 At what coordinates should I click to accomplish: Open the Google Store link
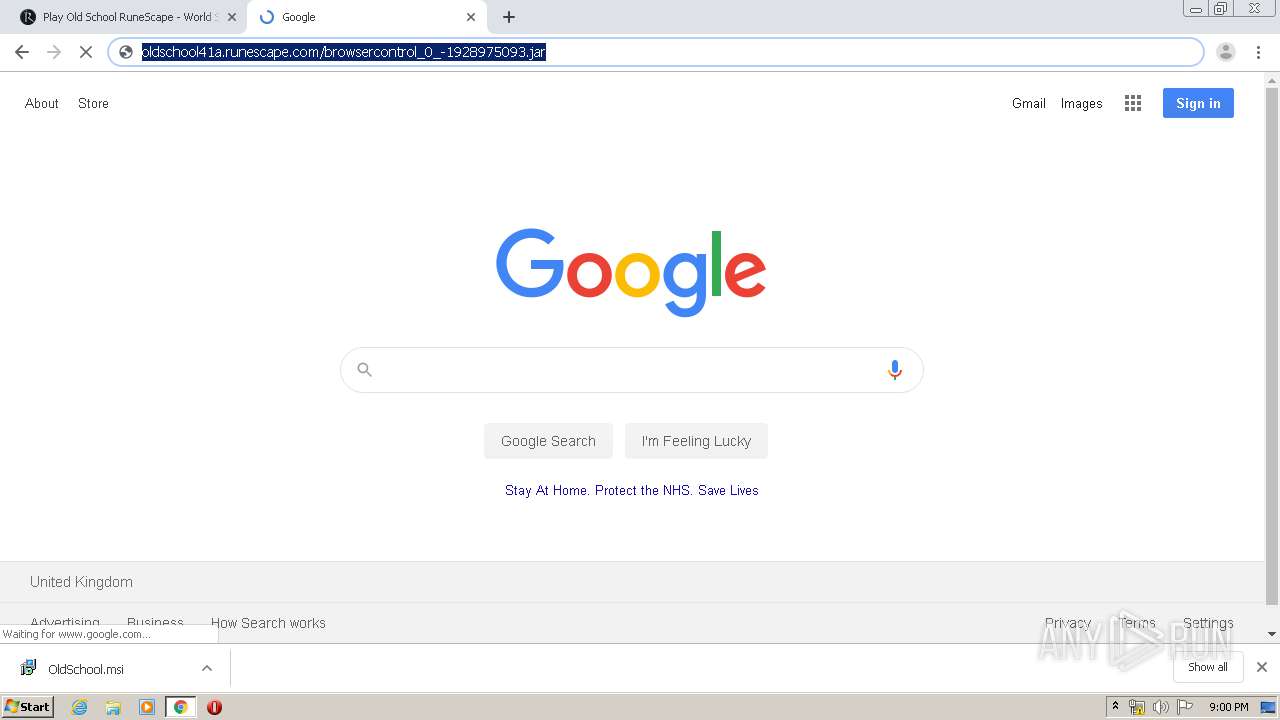coord(93,103)
